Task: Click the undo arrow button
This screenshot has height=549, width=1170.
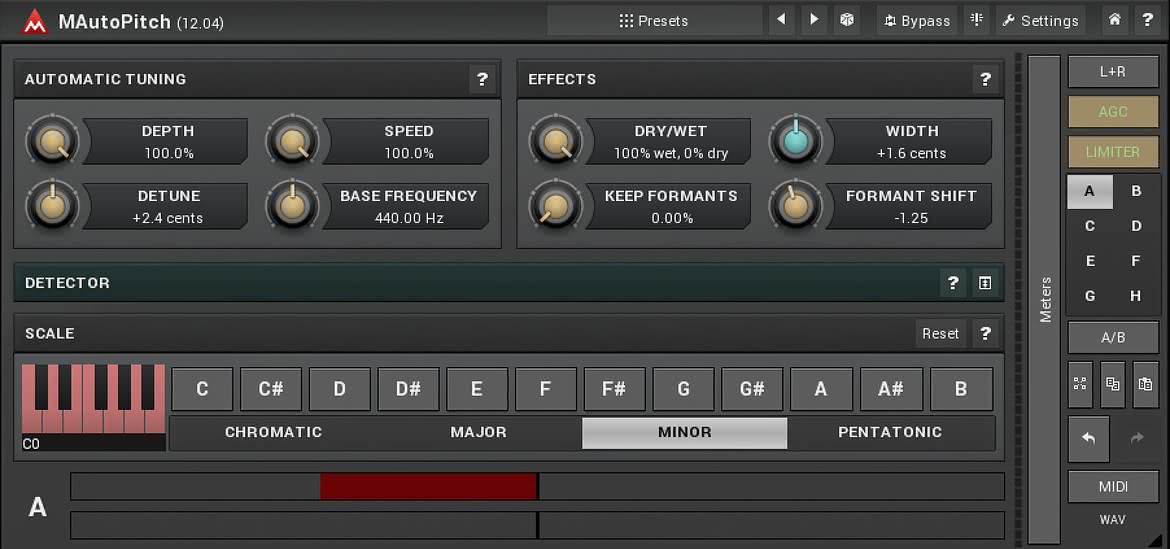Action: (1089, 439)
